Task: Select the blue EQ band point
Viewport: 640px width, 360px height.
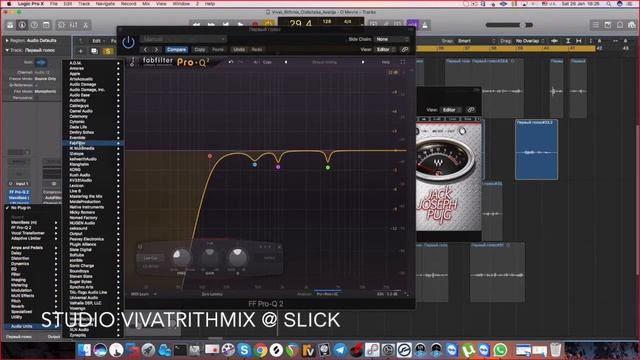Action: tap(255, 164)
